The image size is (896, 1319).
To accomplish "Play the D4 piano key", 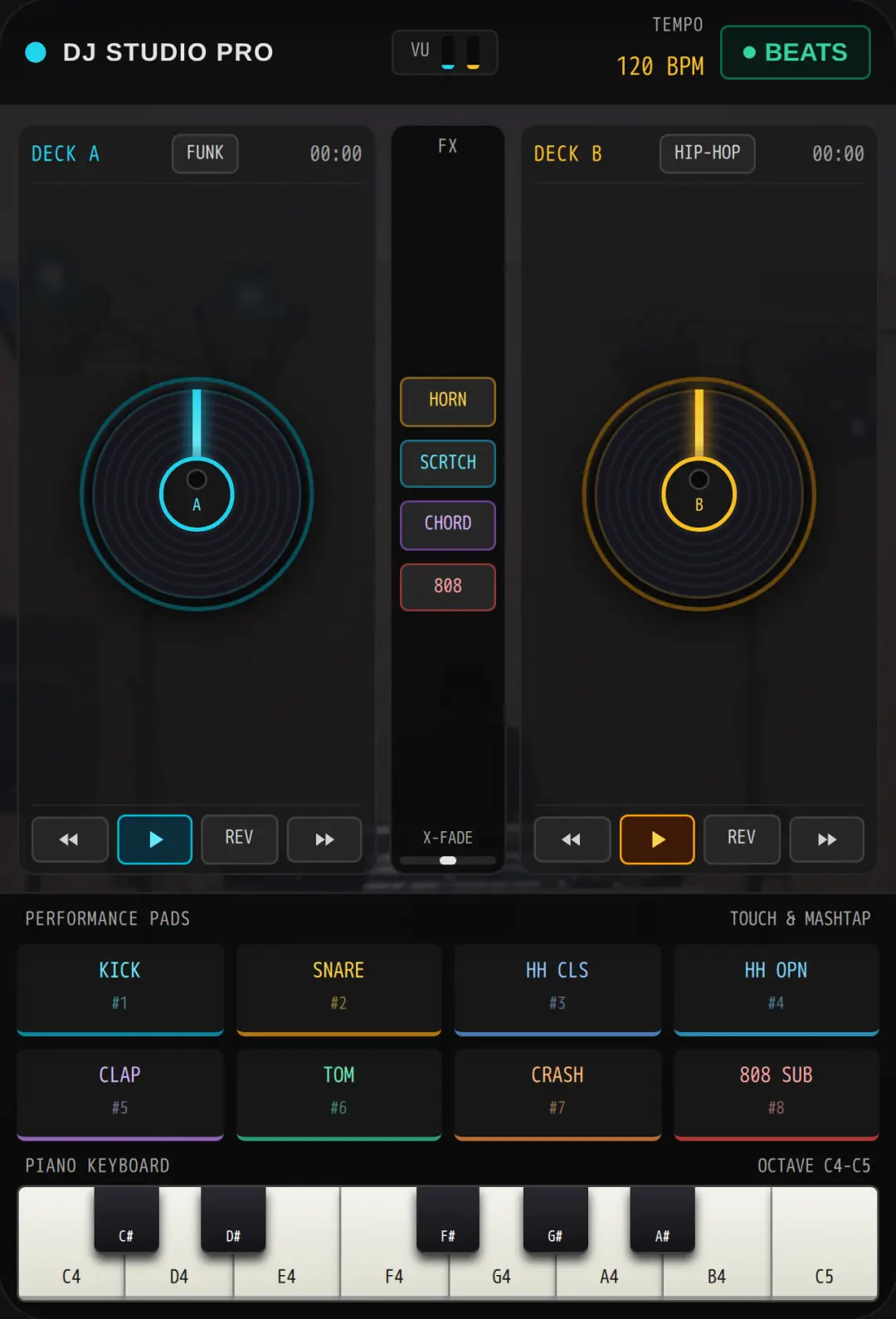I will [x=179, y=1276].
